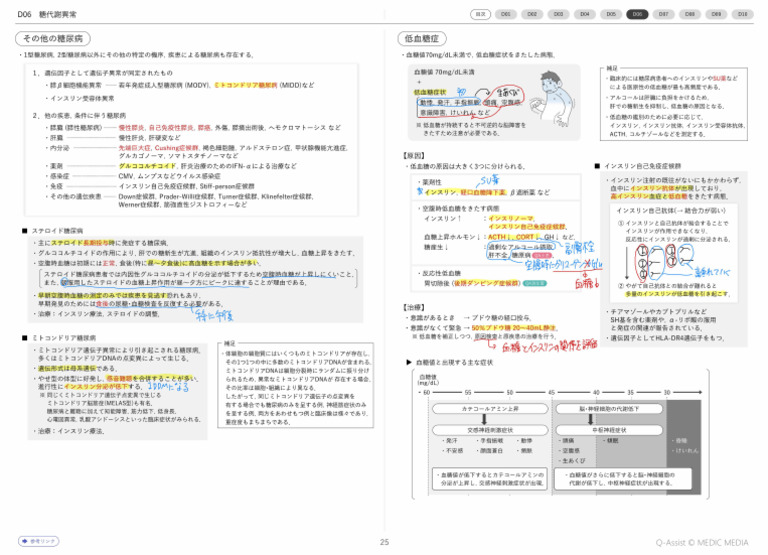768x555 pixels.
Task: Jump to chapter D03
Action: pyautogui.click(x=558, y=14)
